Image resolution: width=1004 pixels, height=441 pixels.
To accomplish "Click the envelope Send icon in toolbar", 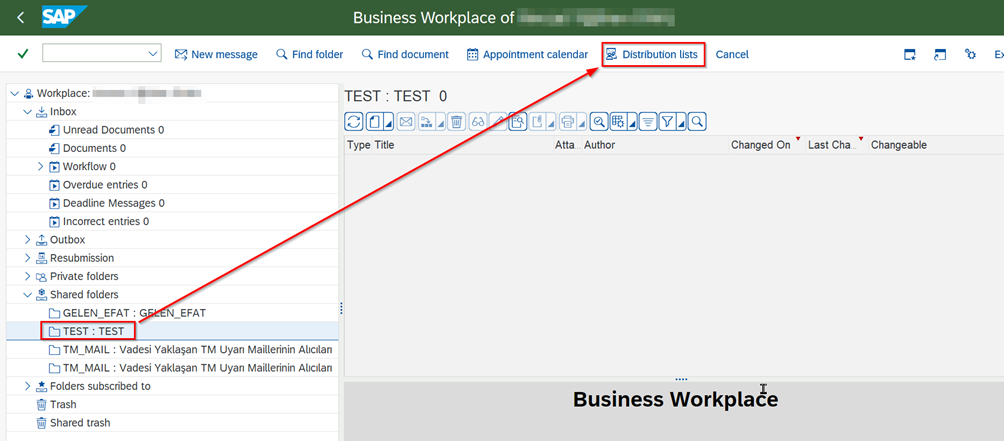I will [x=405, y=122].
